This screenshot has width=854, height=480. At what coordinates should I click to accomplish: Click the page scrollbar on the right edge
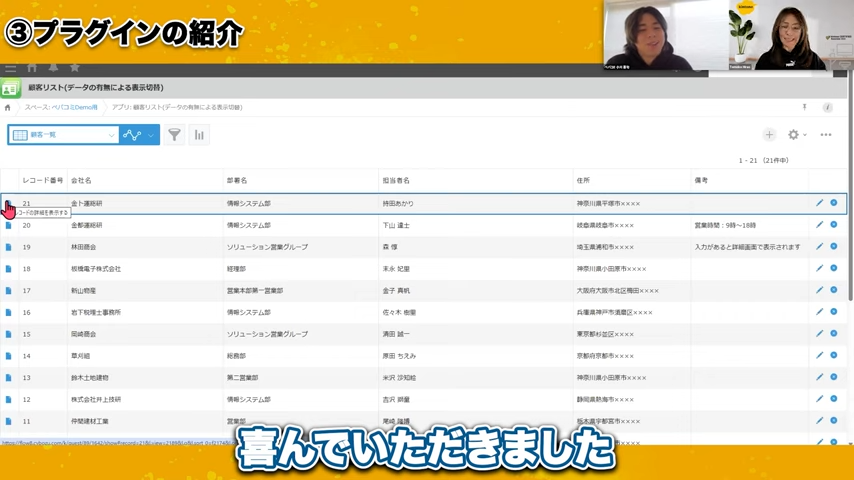click(850, 185)
